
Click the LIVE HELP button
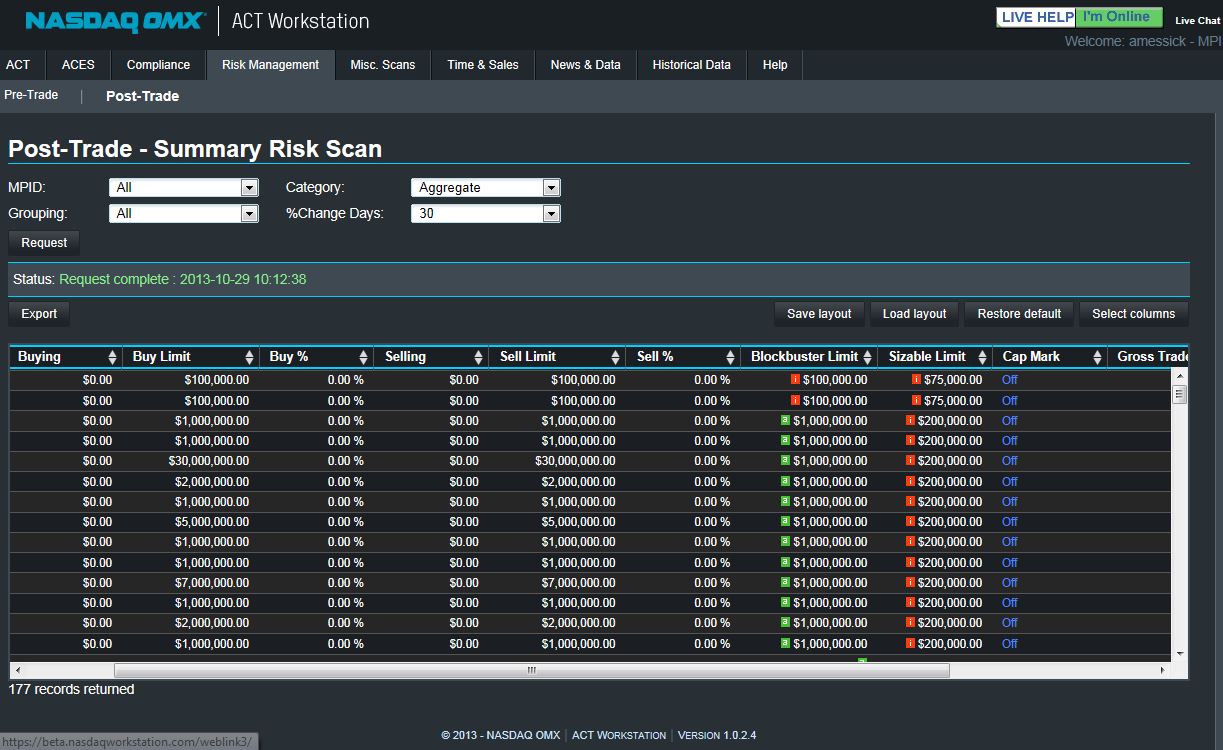1036,17
